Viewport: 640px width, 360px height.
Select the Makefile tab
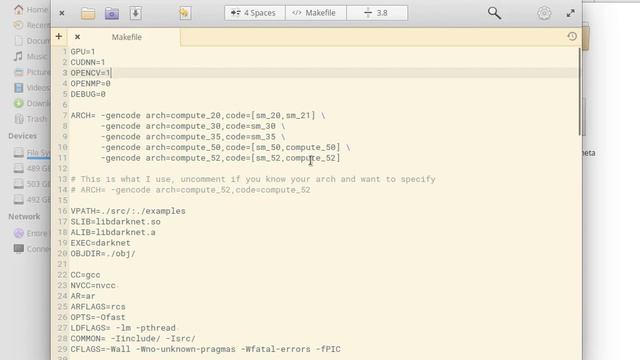tap(127, 37)
